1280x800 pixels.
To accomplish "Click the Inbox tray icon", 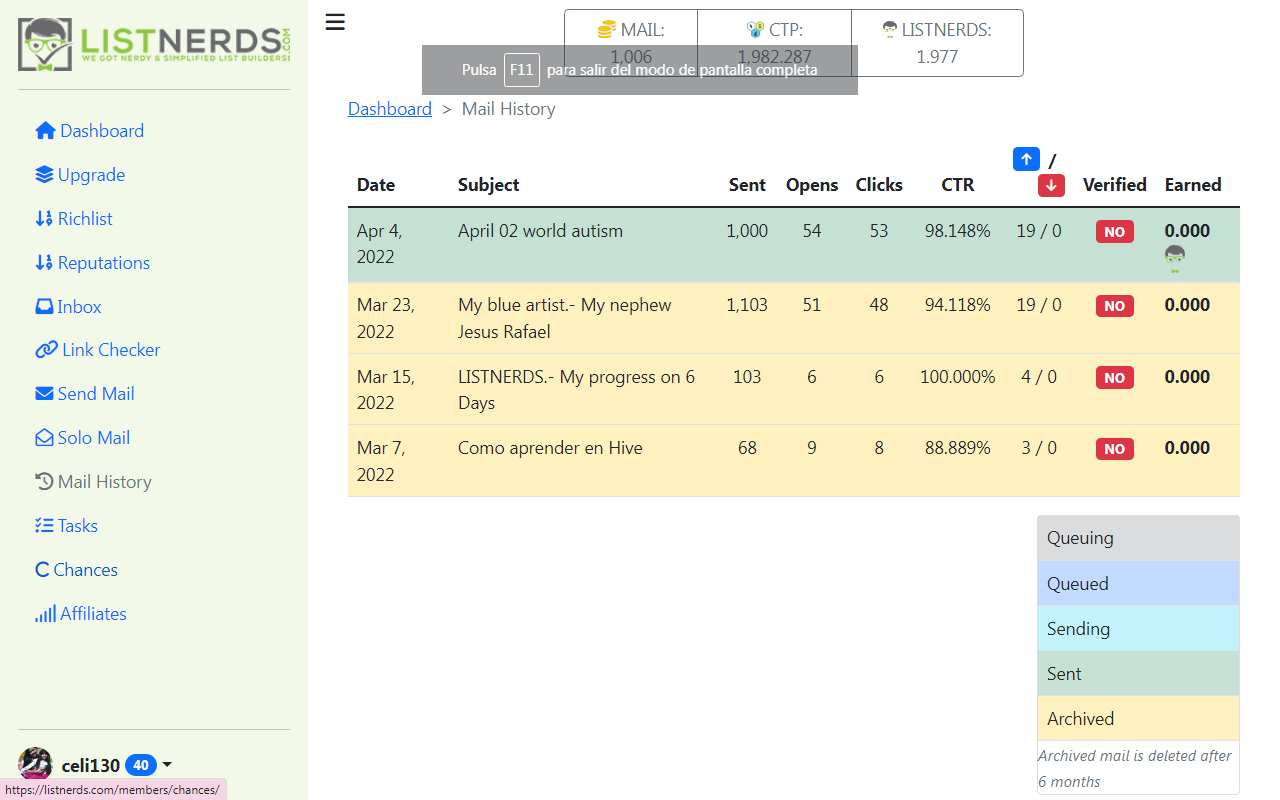I will coord(44,307).
